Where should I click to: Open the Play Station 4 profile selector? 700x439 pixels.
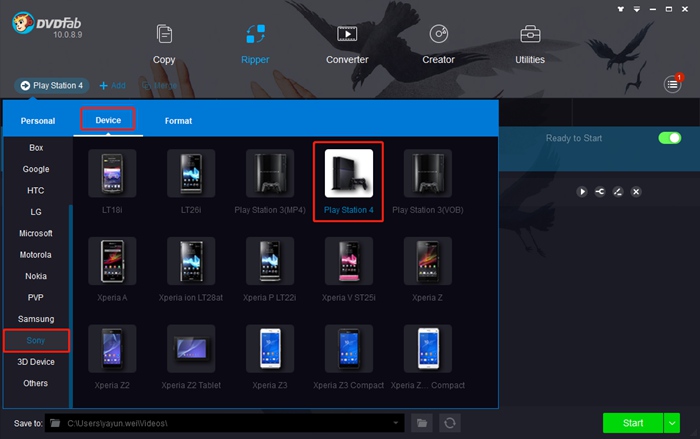52,85
